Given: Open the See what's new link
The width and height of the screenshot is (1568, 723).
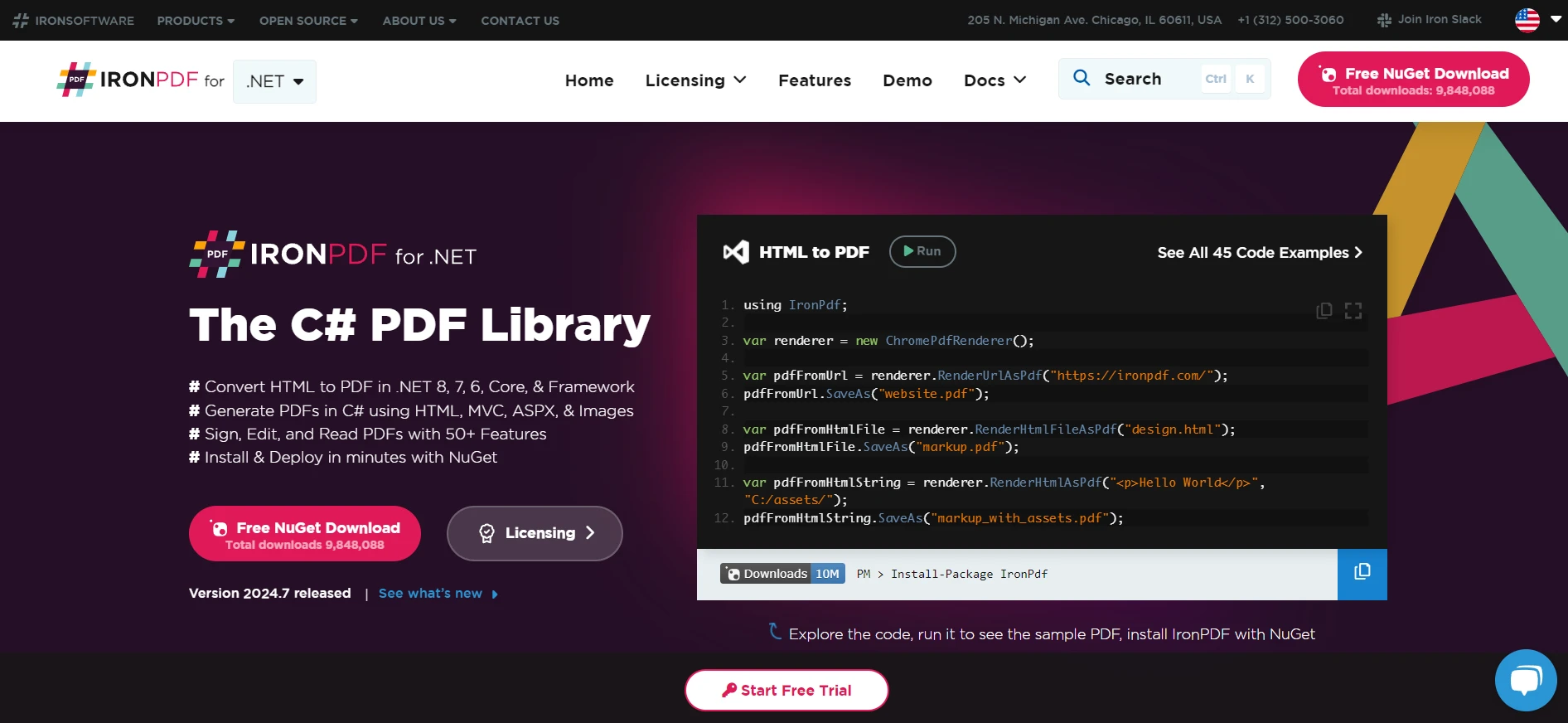Looking at the screenshot, I should click(438, 594).
